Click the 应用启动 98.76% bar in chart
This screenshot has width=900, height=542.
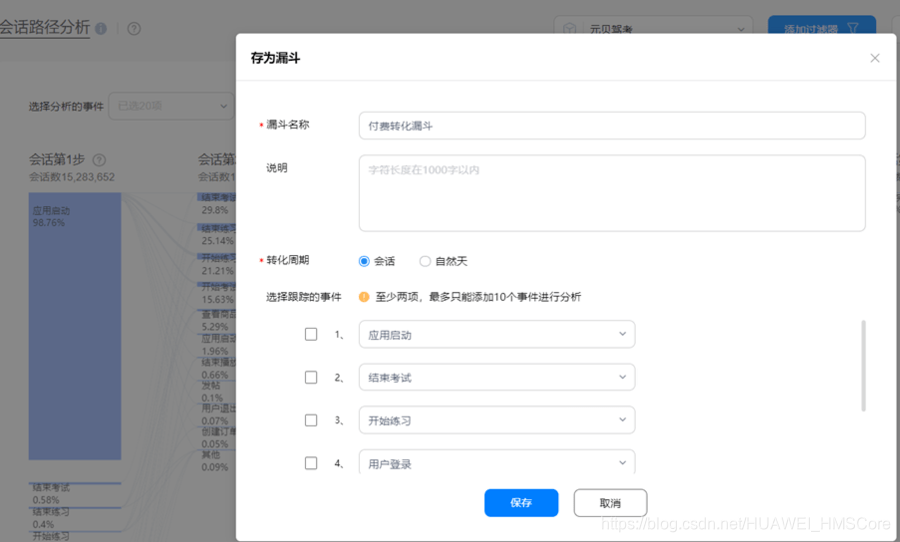pos(75,326)
